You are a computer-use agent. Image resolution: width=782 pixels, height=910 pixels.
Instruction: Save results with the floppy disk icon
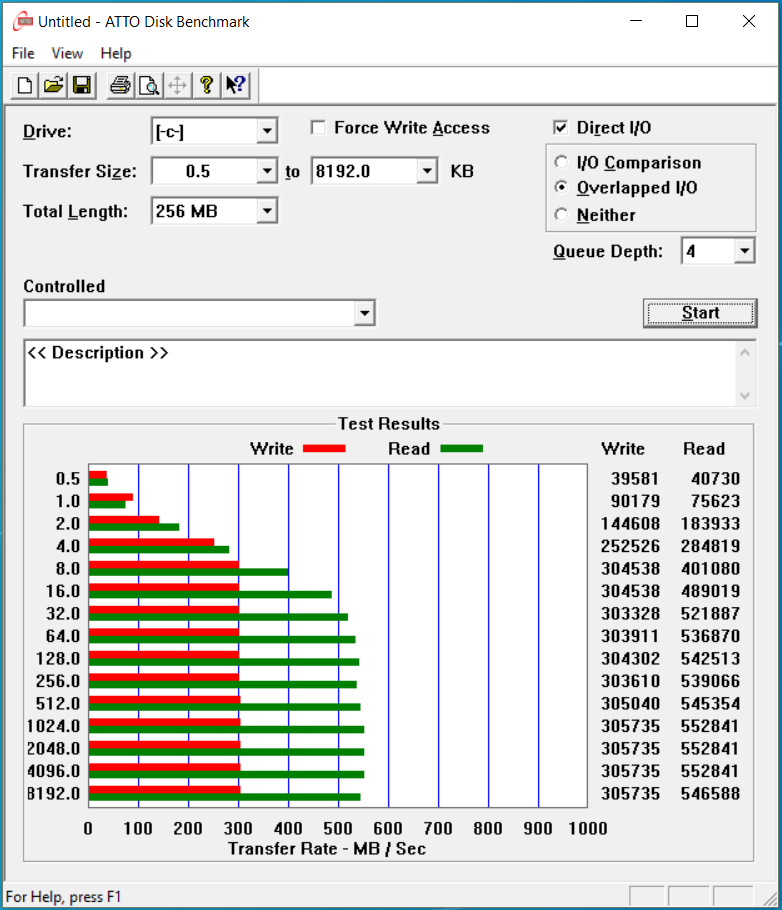click(x=82, y=86)
